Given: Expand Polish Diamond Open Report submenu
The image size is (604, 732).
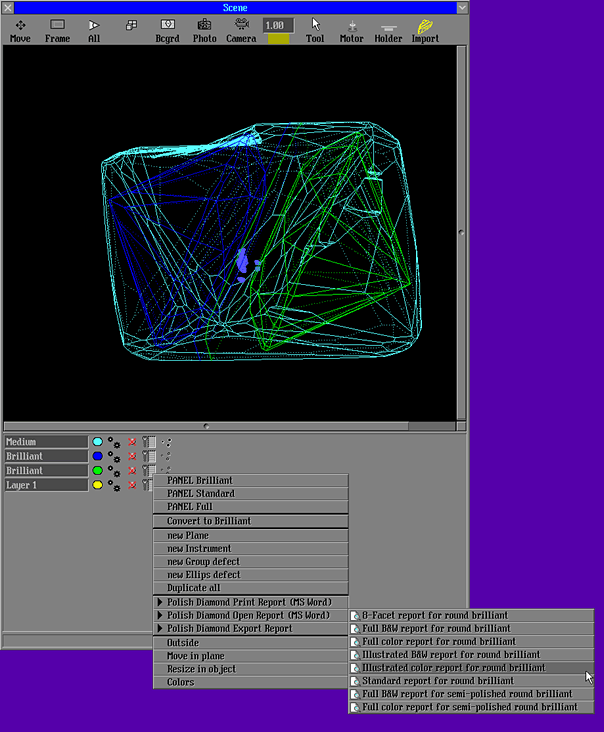Looking at the screenshot, I should click(x=250, y=615).
